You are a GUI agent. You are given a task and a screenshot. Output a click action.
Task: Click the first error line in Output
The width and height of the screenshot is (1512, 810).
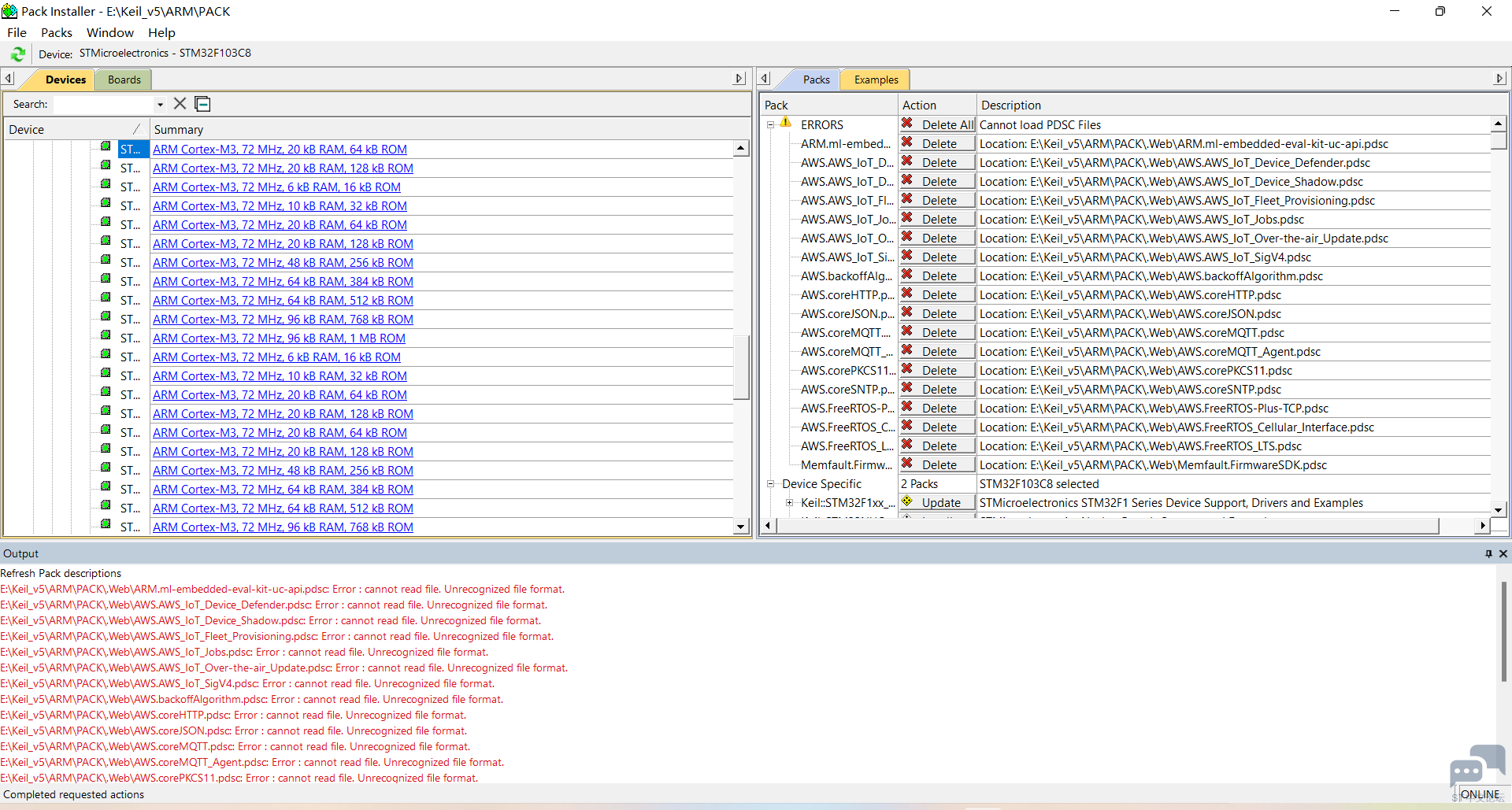click(x=282, y=589)
